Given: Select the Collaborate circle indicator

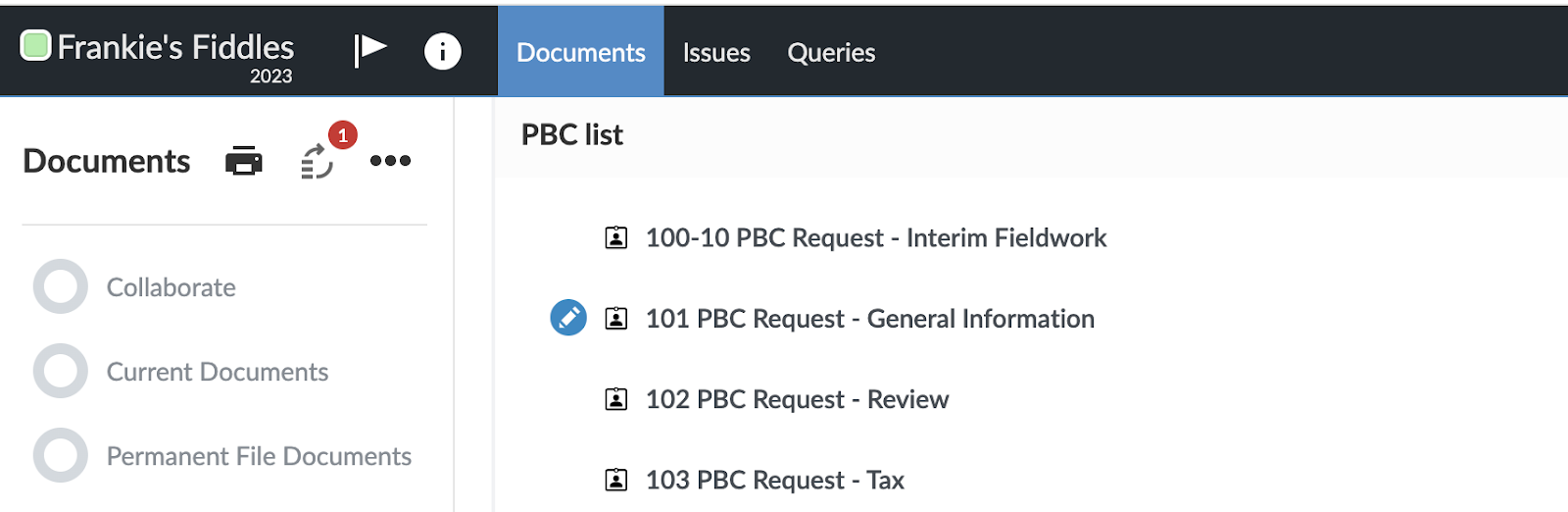Looking at the screenshot, I should (61, 286).
